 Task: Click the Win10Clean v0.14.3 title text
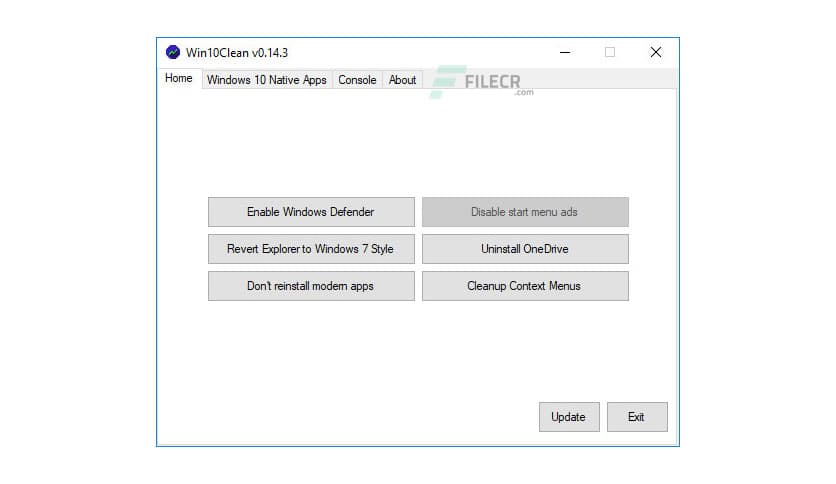coord(237,53)
